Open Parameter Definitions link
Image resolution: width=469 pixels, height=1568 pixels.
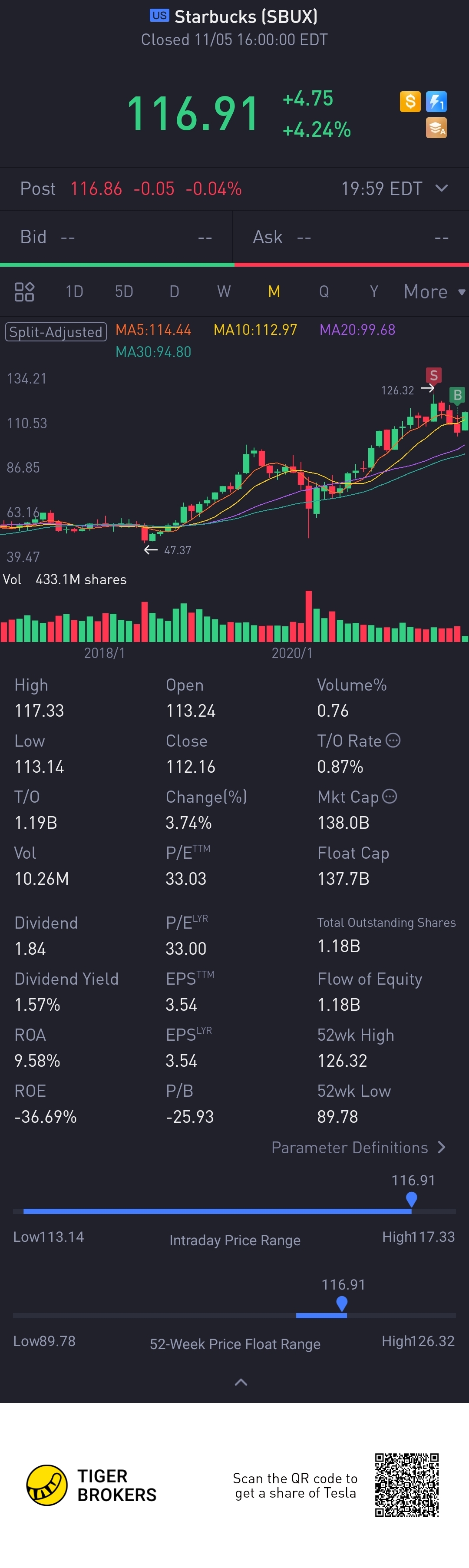tap(358, 1148)
